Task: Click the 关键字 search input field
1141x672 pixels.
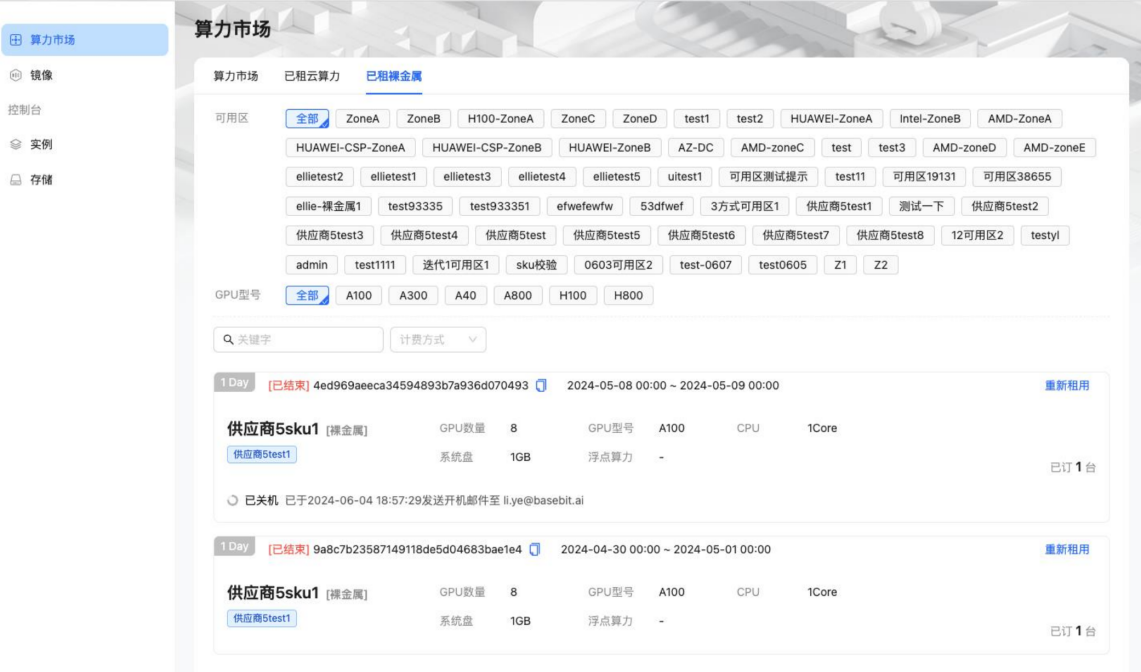Action: point(305,340)
